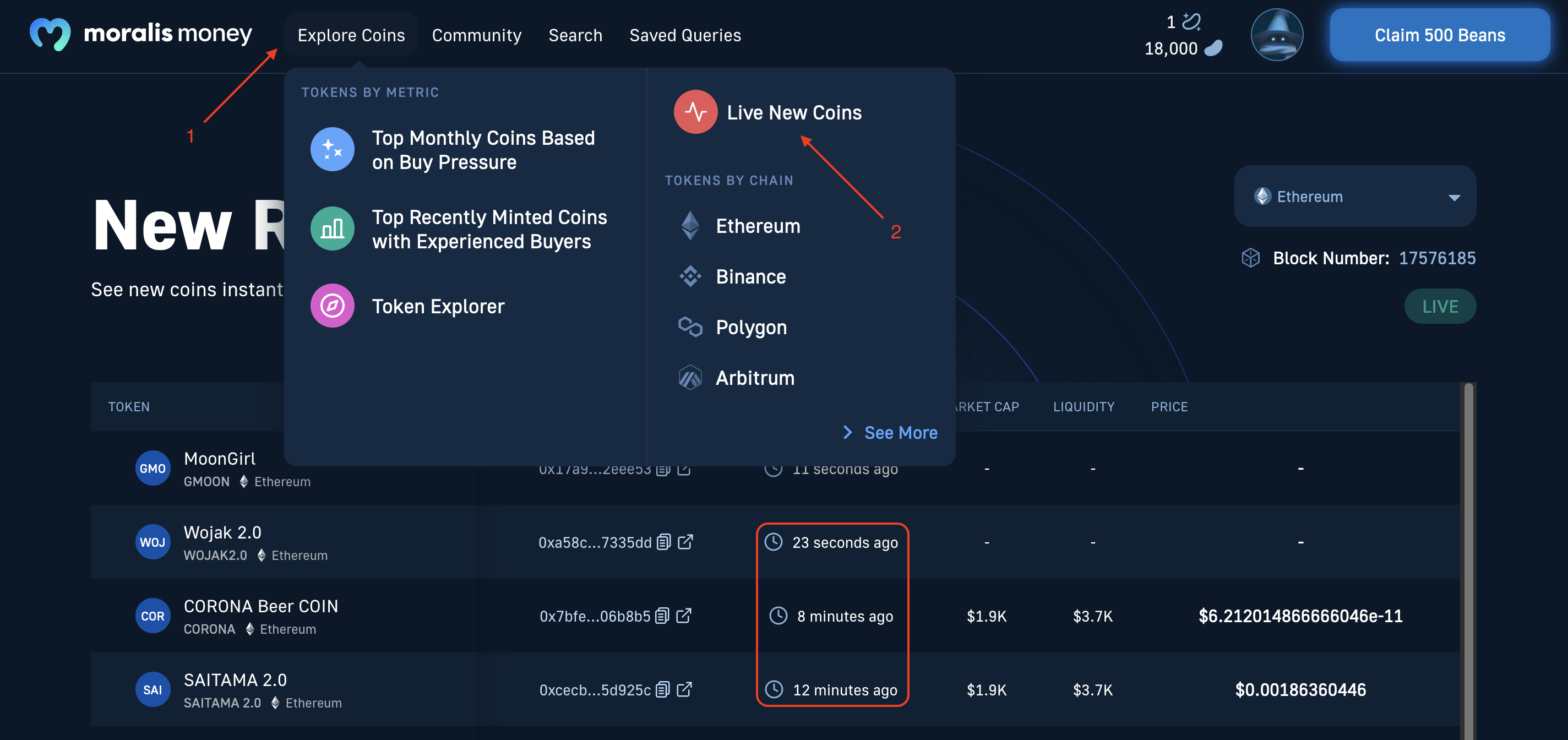
Task: Click the blue sparkle Buy Pressure icon
Action: [333, 149]
